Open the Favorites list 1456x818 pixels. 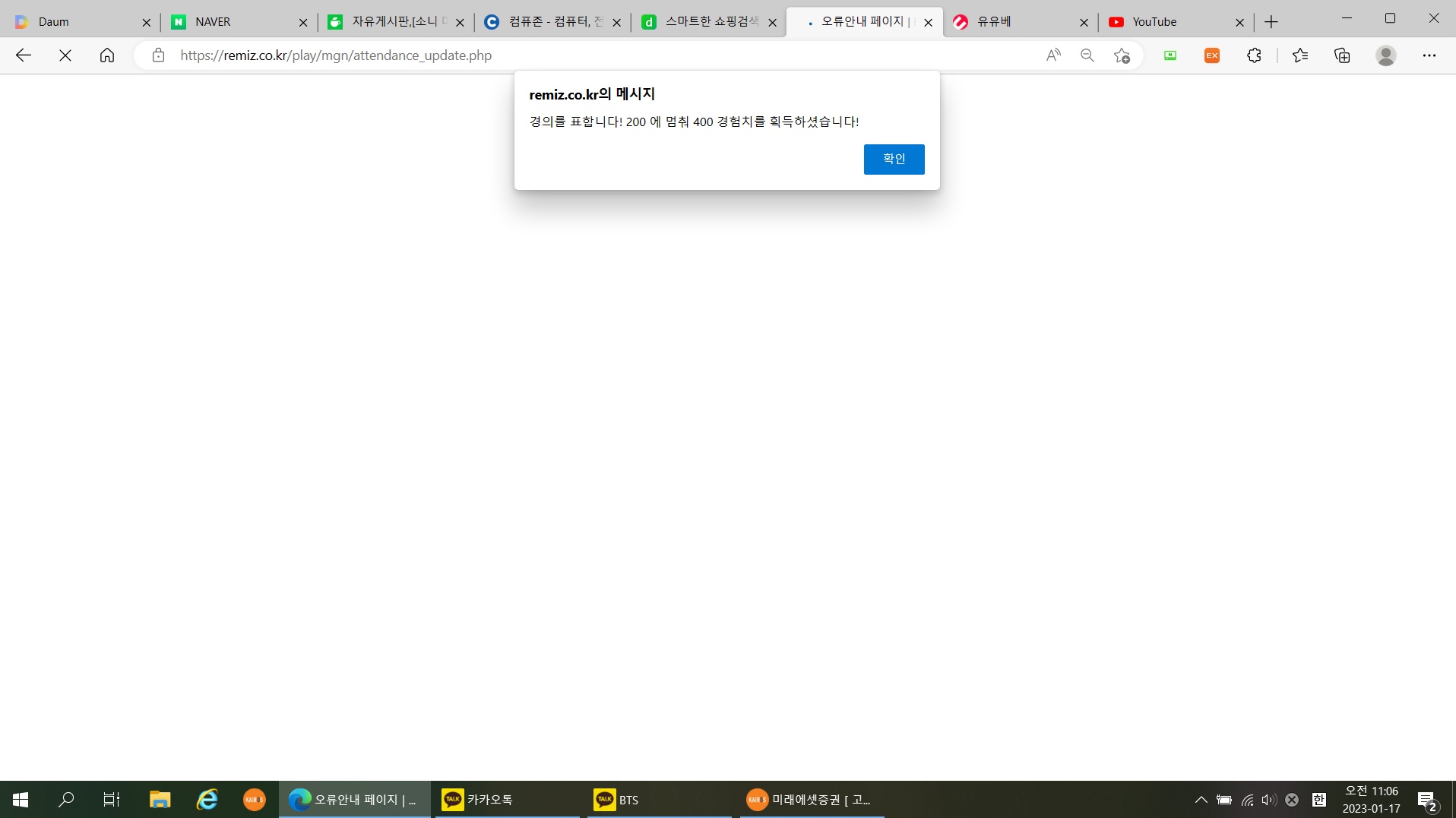pyautogui.click(x=1300, y=55)
